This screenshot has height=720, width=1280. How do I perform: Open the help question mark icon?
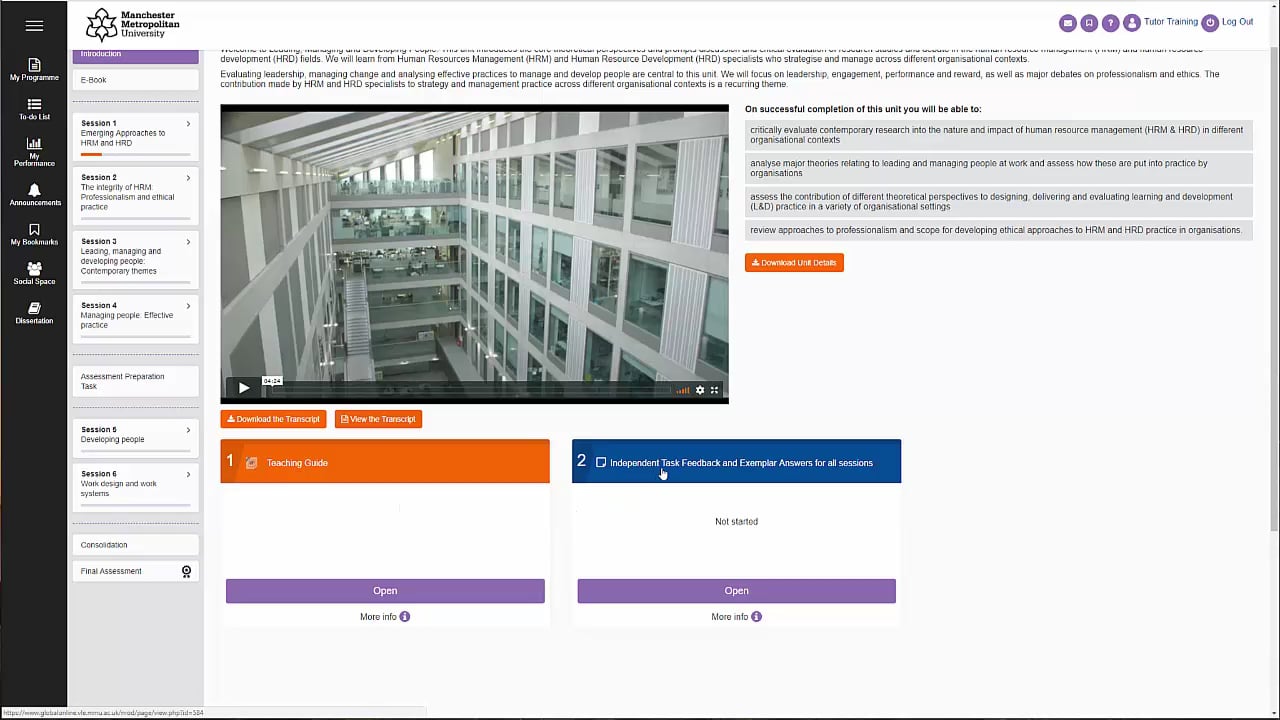pyautogui.click(x=1110, y=23)
